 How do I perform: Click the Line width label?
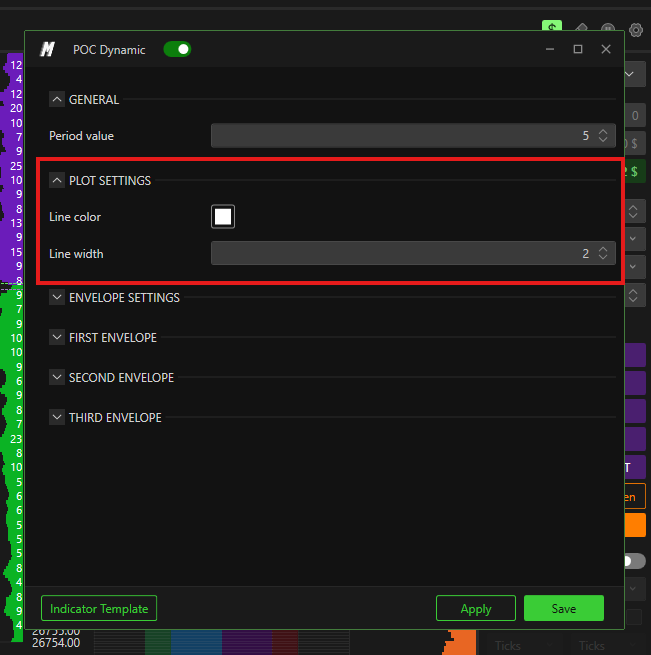point(76,254)
